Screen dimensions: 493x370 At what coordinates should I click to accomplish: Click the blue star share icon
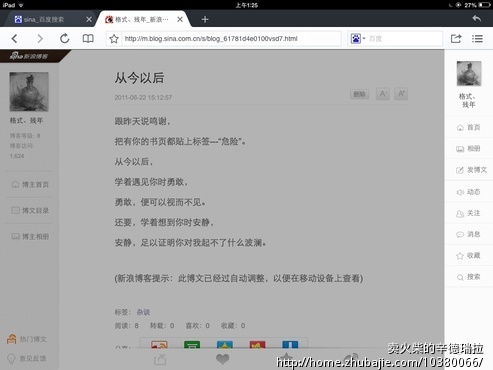coord(225,344)
